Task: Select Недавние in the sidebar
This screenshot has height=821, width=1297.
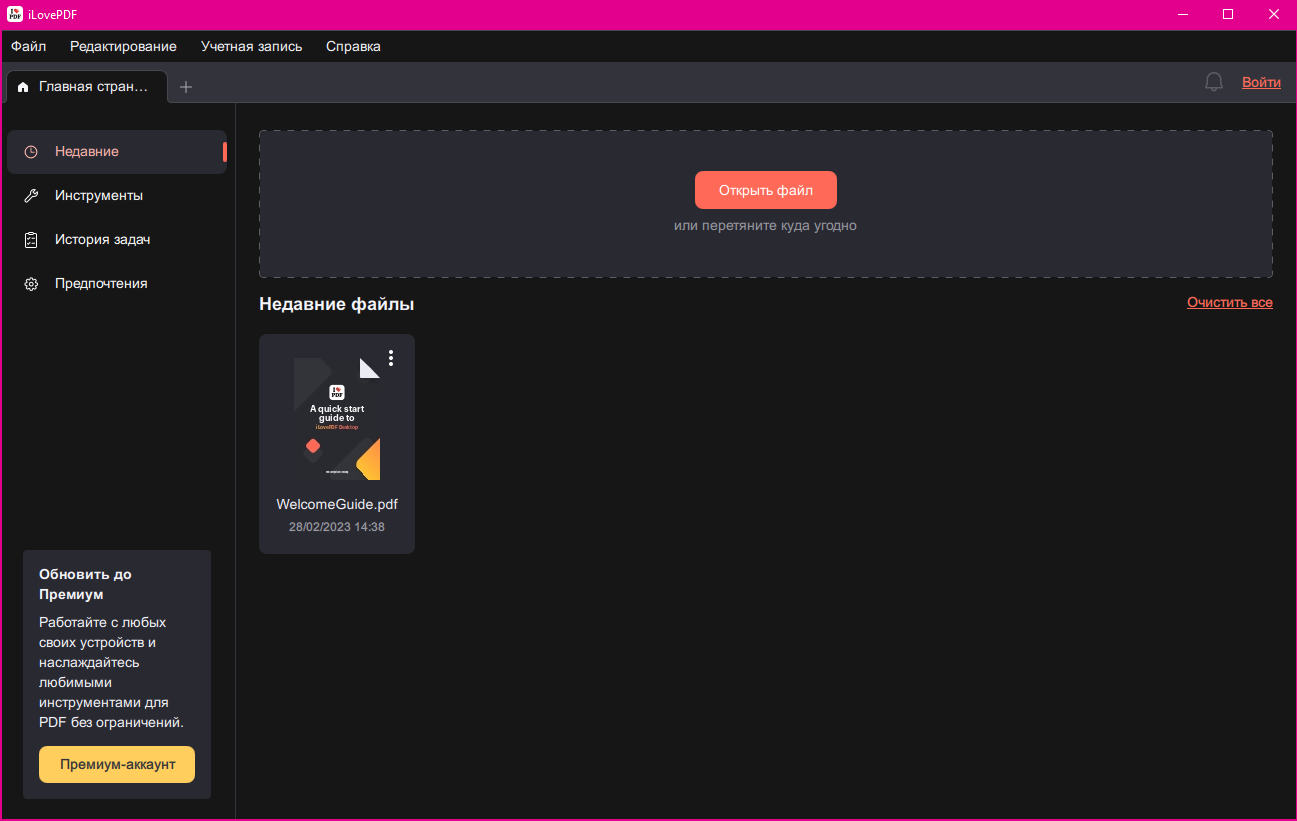Action: (x=117, y=152)
